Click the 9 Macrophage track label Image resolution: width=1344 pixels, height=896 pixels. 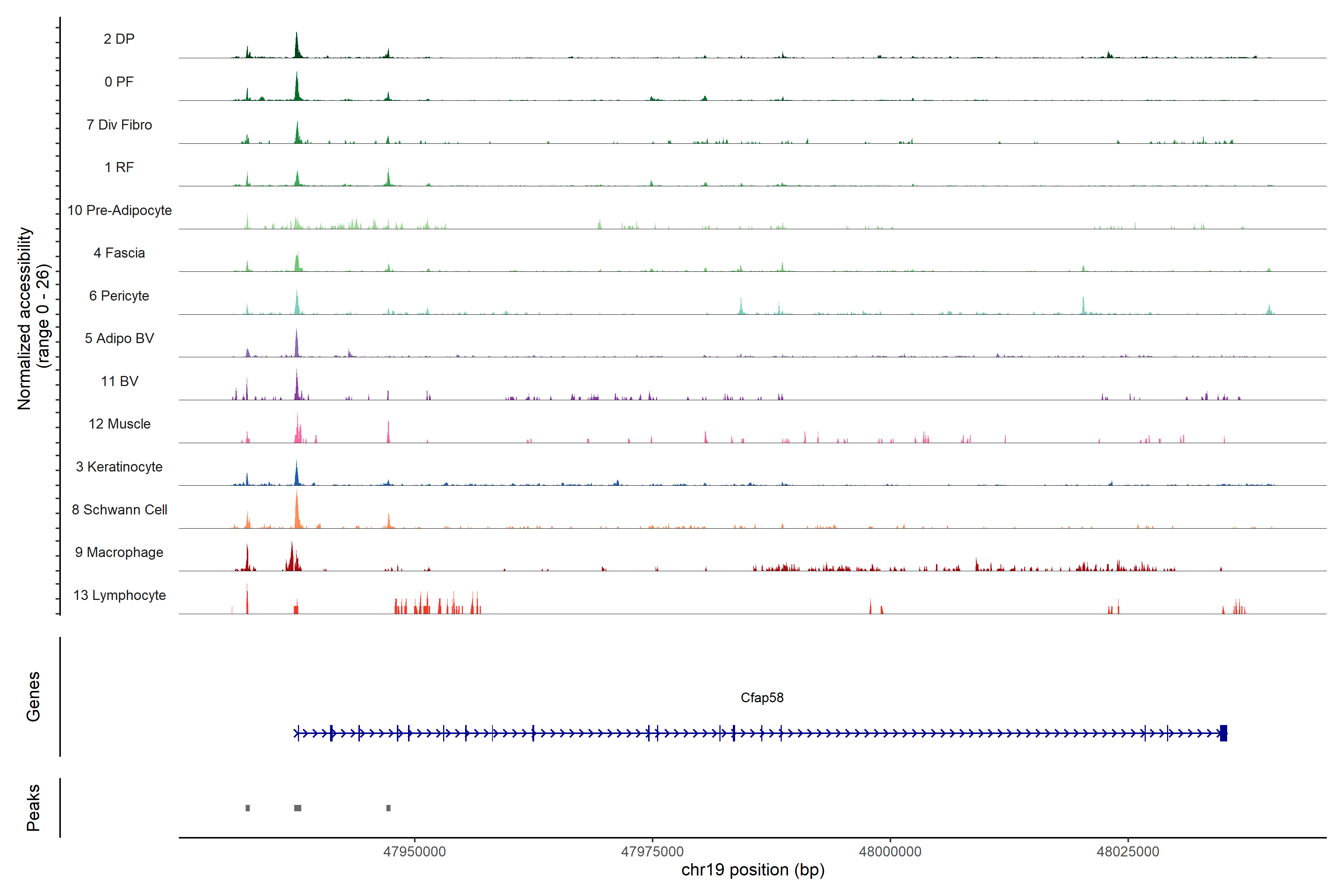click(119, 553)
